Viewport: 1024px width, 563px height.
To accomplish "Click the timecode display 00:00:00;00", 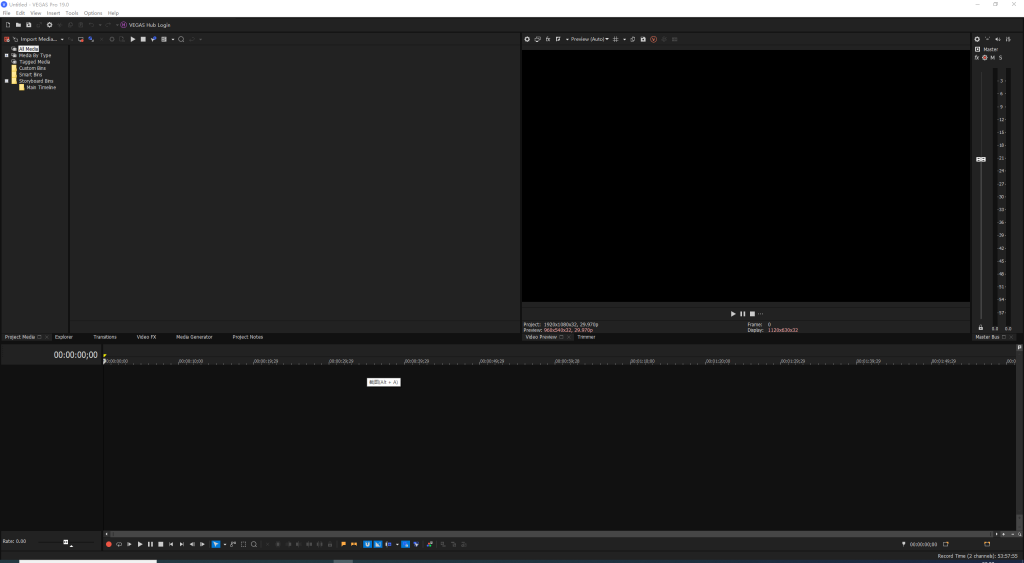I will pos(76,355).
